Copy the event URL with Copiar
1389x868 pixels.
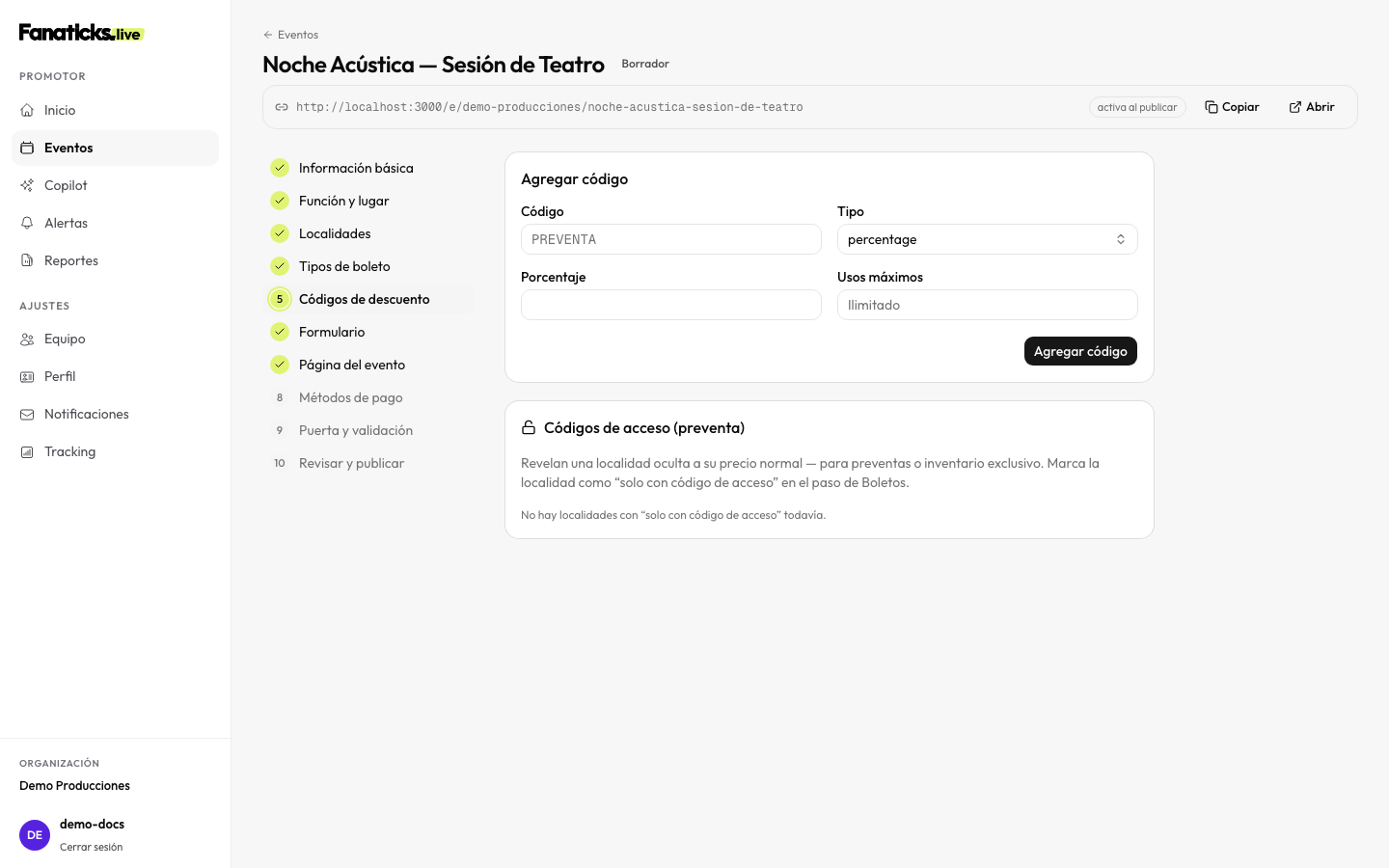click(x=1232, y=107)
